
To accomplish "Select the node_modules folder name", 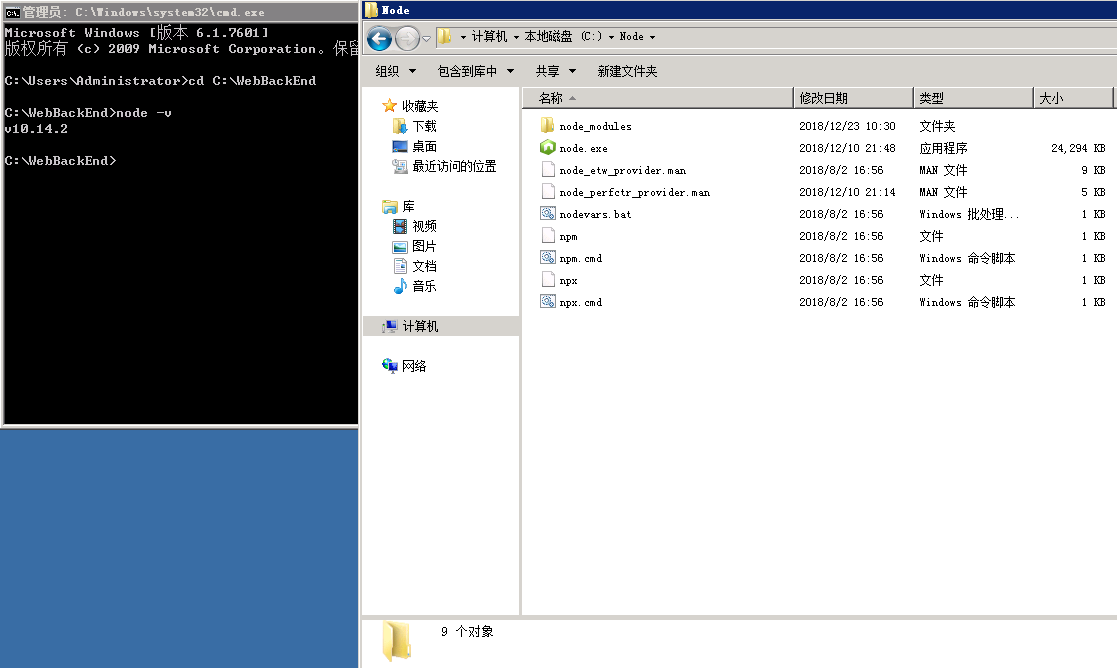I will coord(596,126).
